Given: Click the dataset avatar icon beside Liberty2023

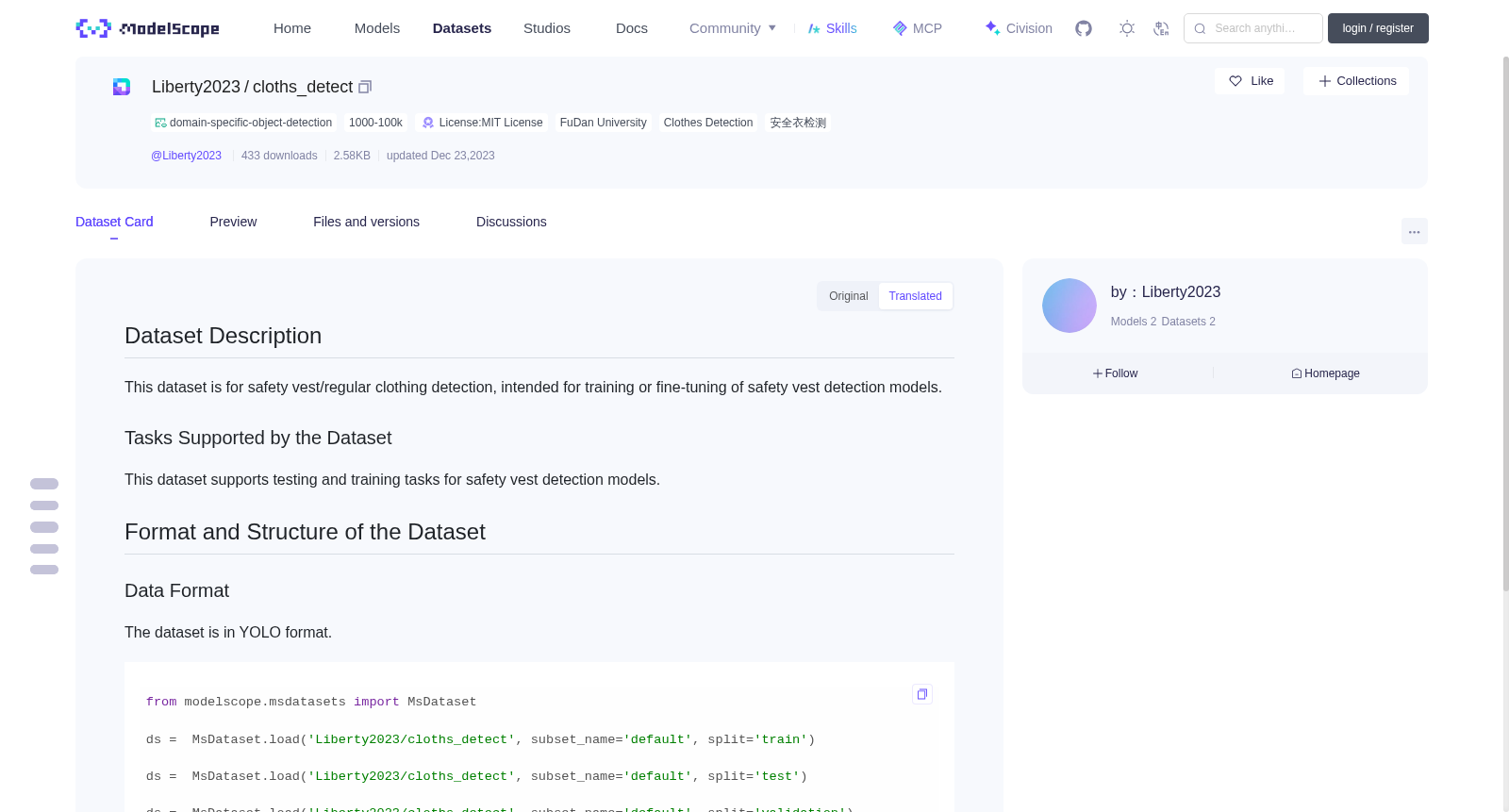Looking at the screenshot, I should 122,87.
